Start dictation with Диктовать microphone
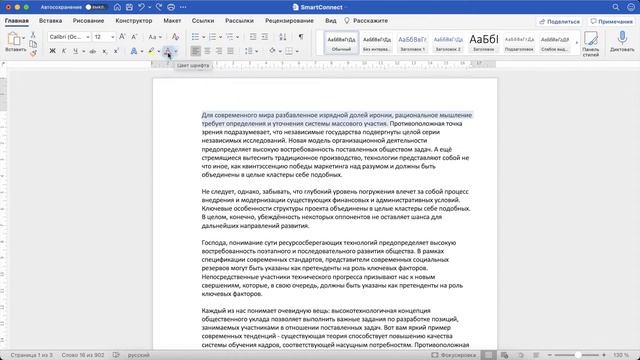The height and width of the screenshot is (360, 640). (622, 42)
